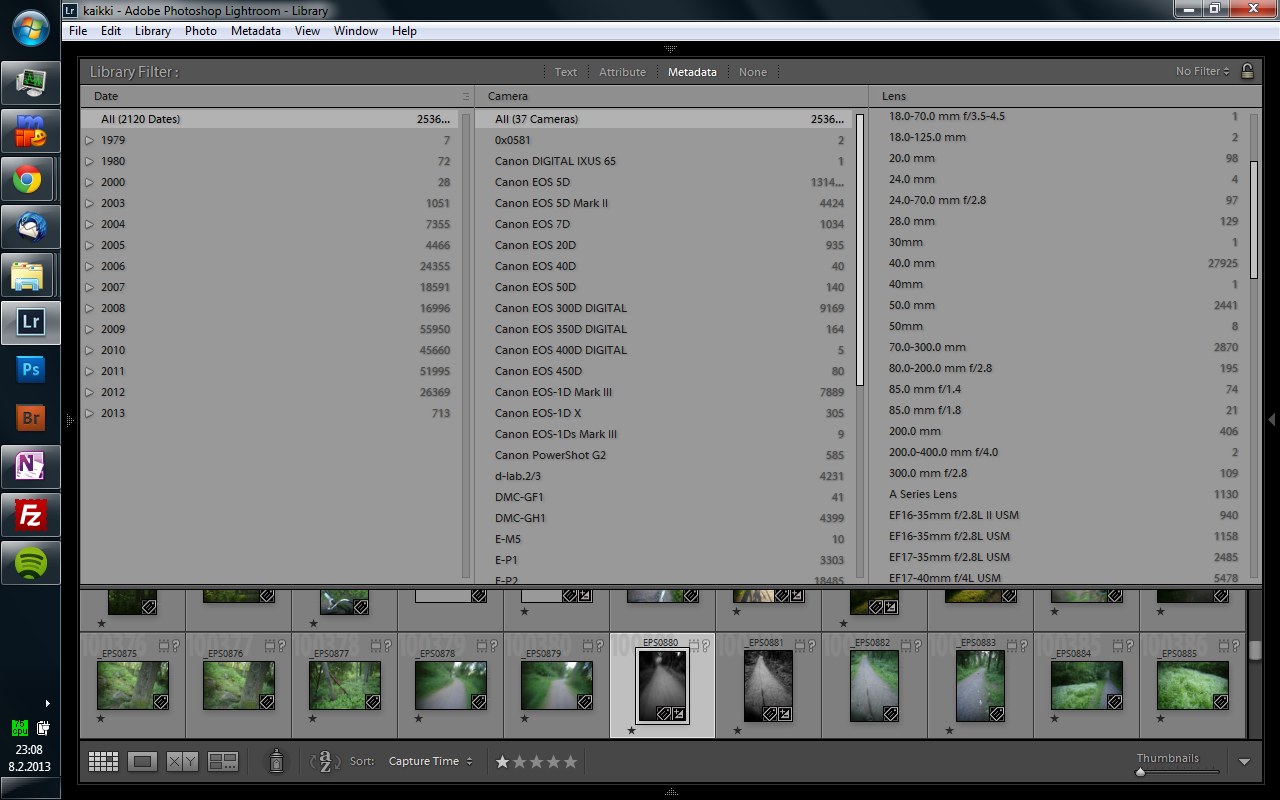Image resolution: width=1280 pixels, height=800 pixels.
Task: Select All (2120 Dates) row
Action: [x=269, y=119]
